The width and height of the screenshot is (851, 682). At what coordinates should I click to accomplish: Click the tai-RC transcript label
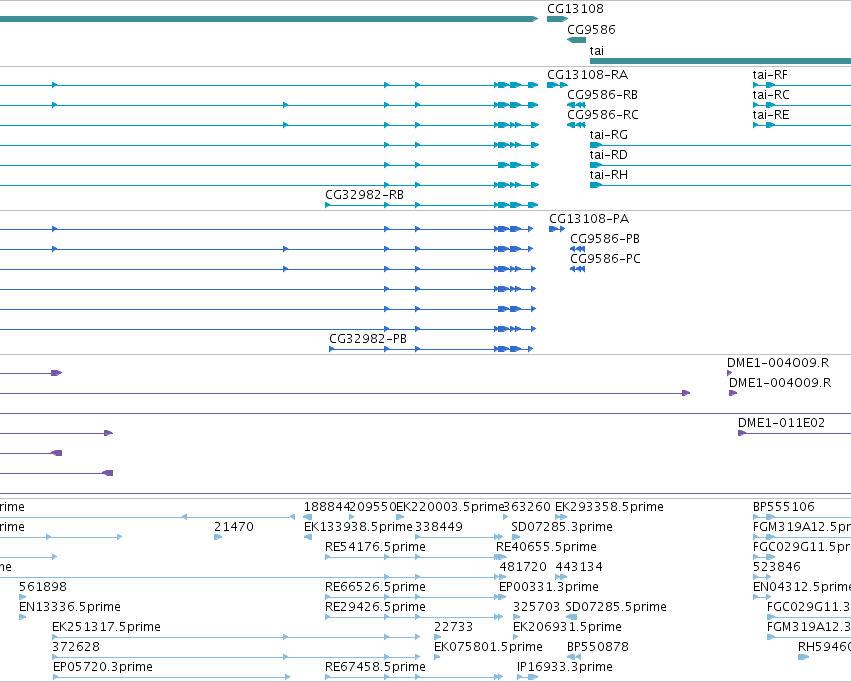pos(771,95)
